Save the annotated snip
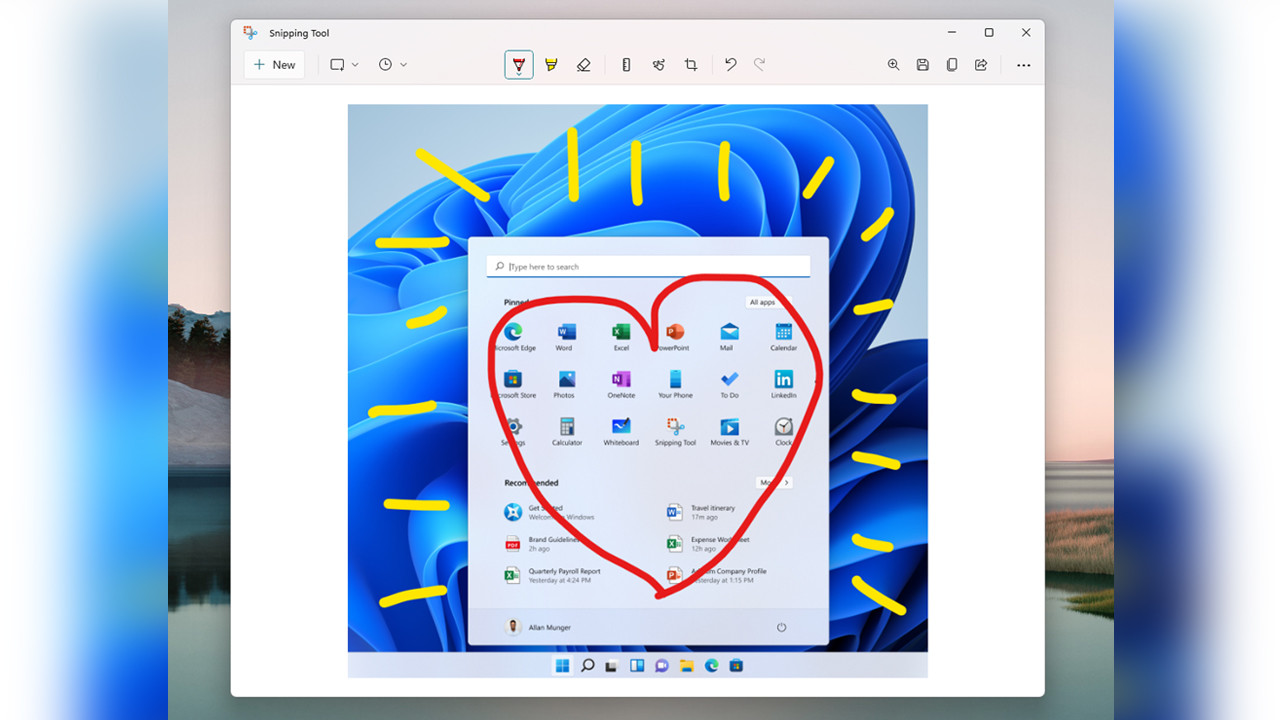This screenshot has width=1280, height=720. (922, 64)
